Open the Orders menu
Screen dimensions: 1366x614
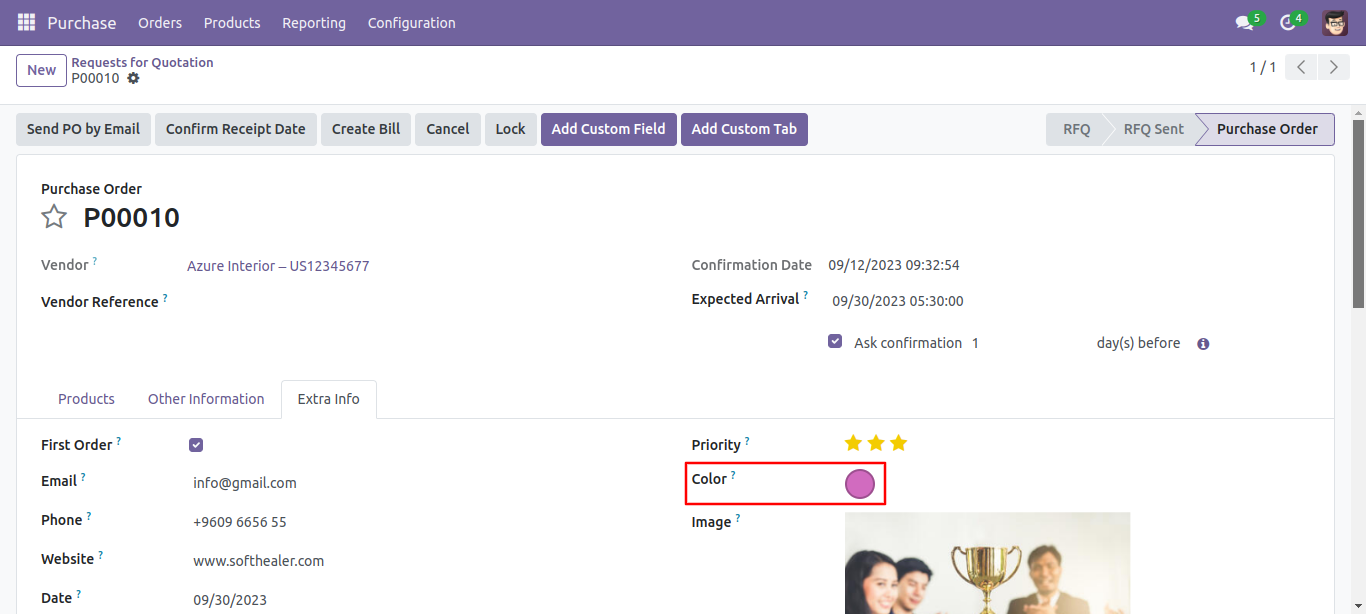160,22
